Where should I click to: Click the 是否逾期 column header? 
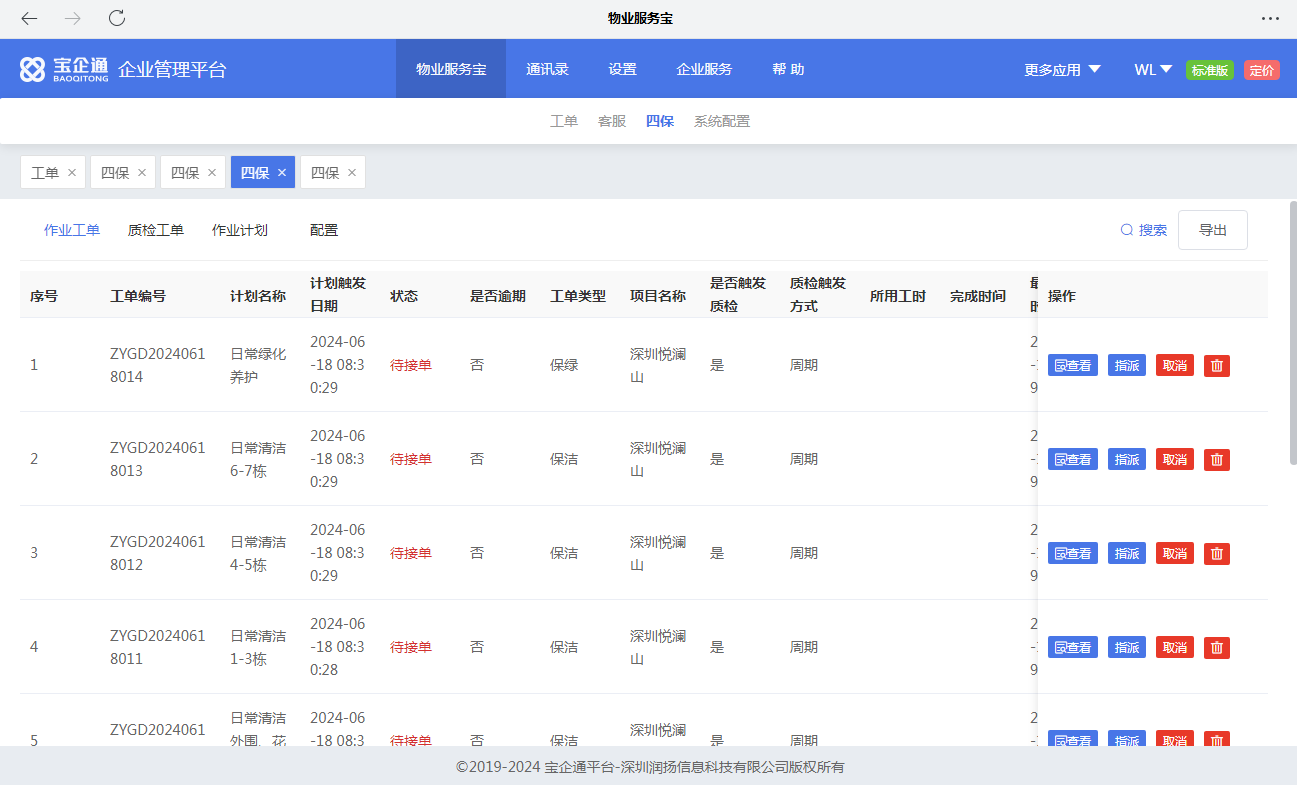pyautogui.click(x=498, y=296)
